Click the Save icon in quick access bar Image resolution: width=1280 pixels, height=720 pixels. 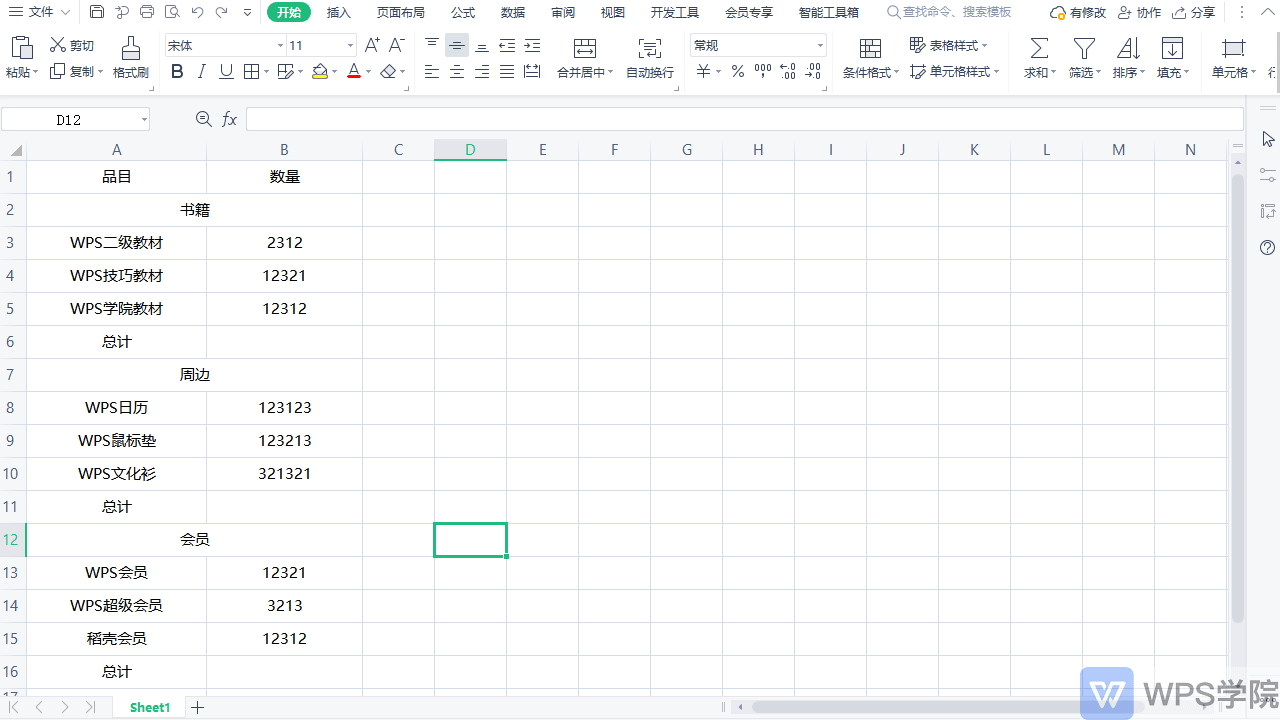[x=97, y=12]
